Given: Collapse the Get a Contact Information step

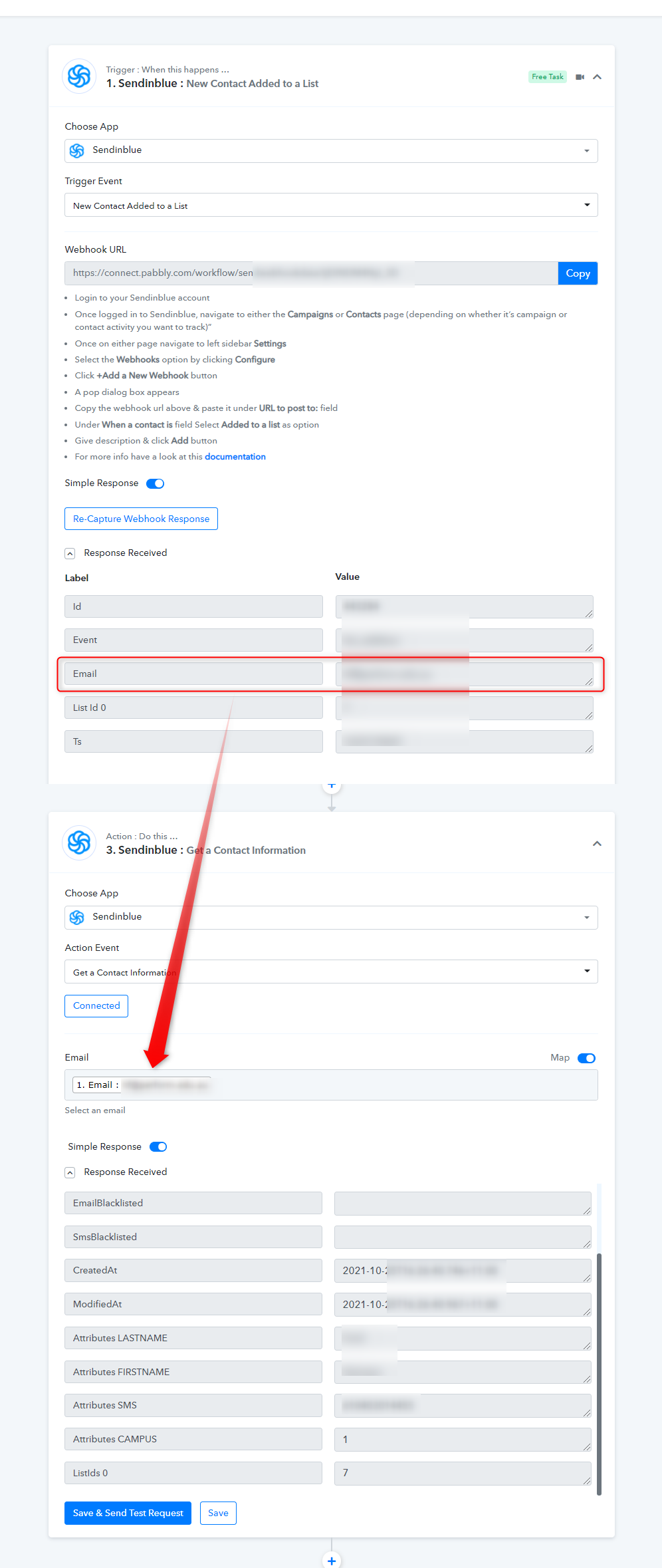Looking at the screenshot, I should pos(597,844).
